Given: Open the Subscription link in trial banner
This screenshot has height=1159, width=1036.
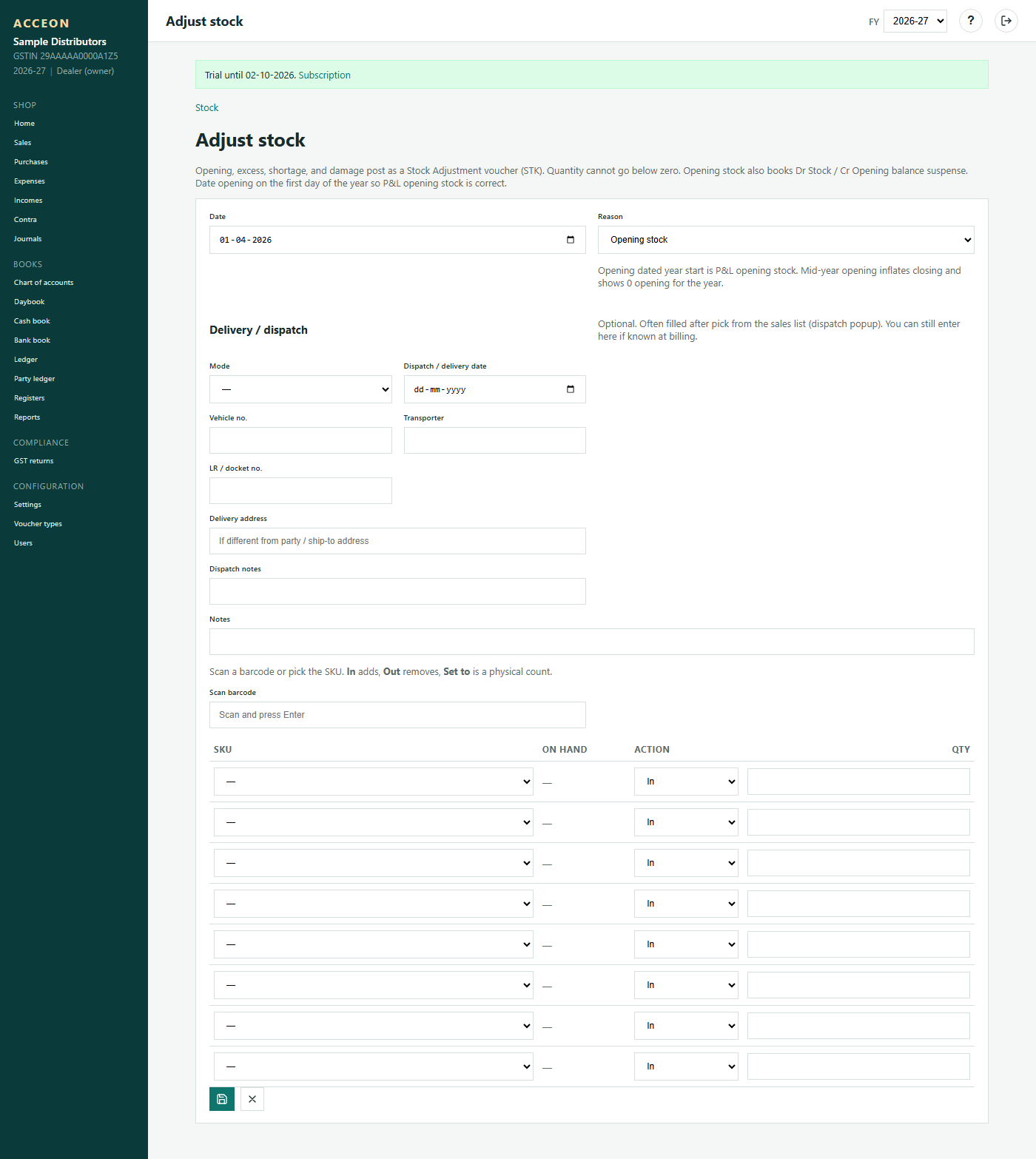Looking at the screenshot, I should pos(324,75).
